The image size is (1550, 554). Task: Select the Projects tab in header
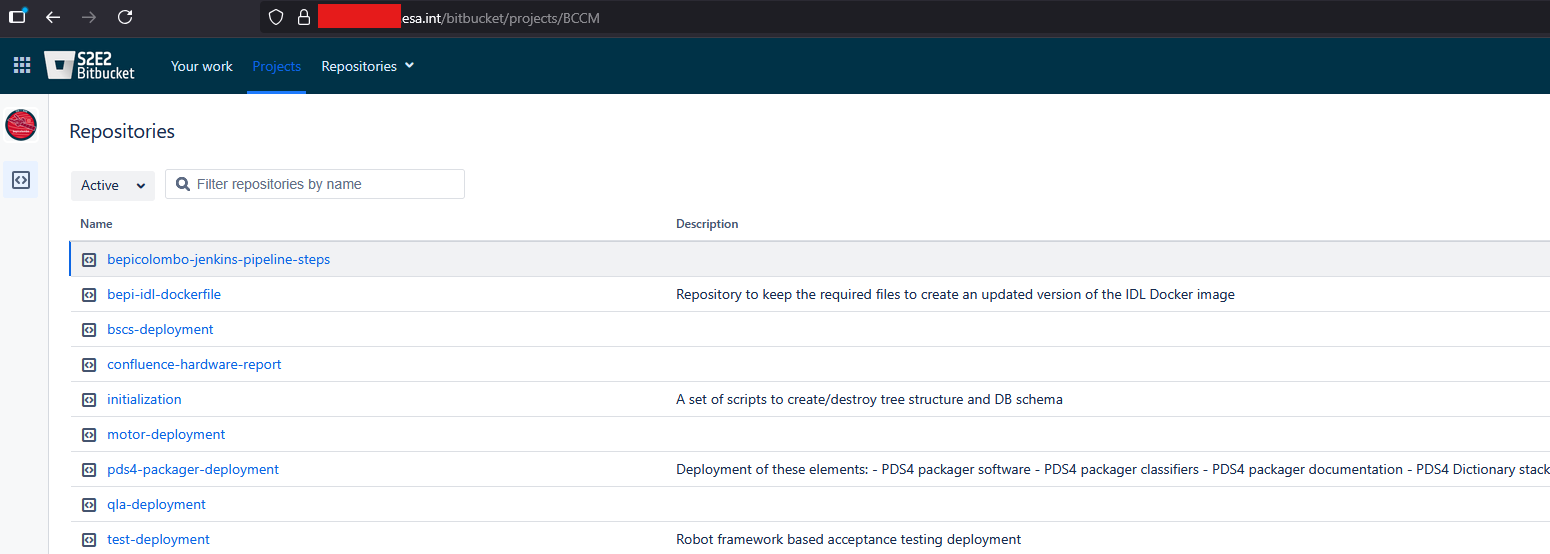click(x=276, y=66)
